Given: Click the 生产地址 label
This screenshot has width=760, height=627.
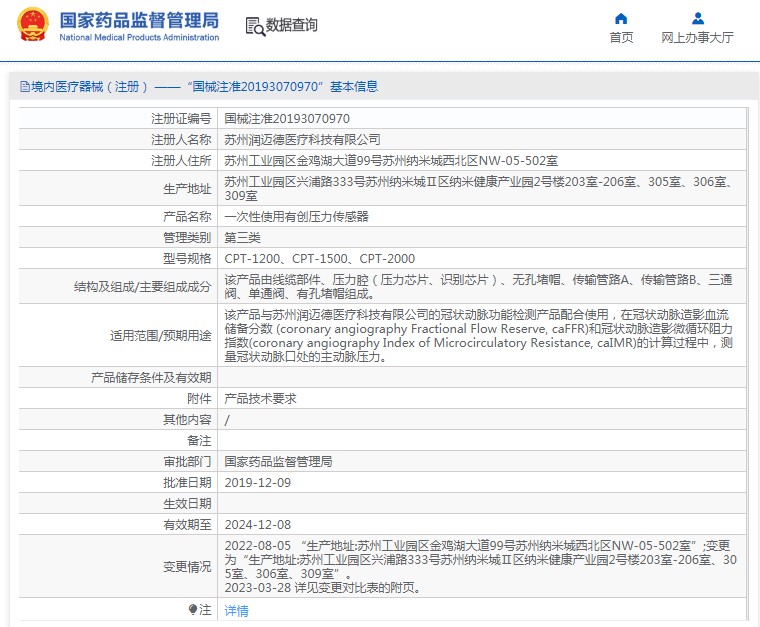Looking at the screenshot, I should pos(187,188).
